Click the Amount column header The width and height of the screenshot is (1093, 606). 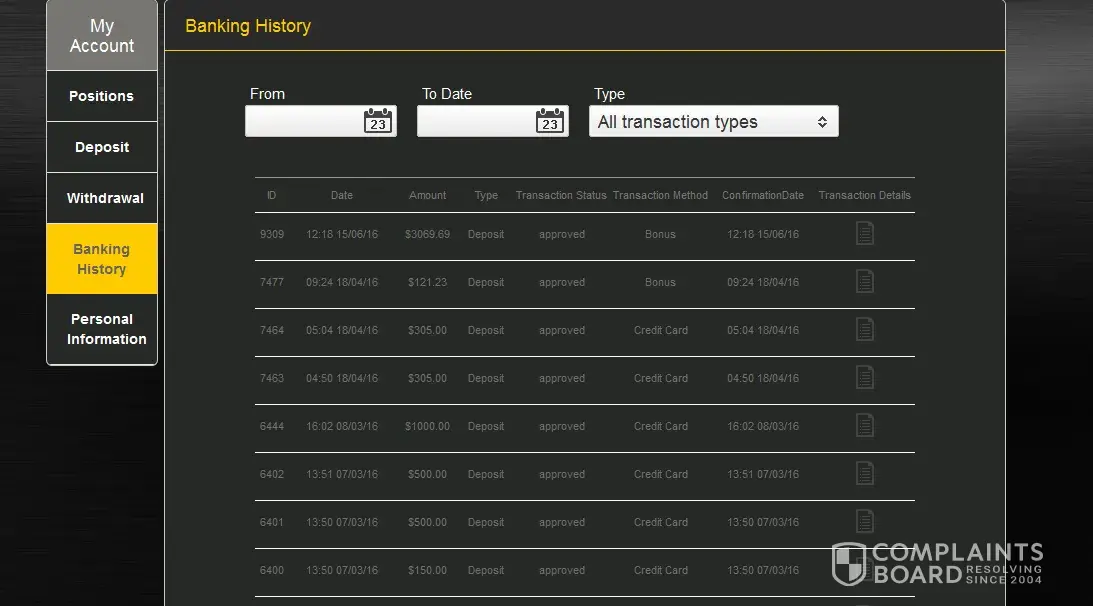click(x=427, y=195)
